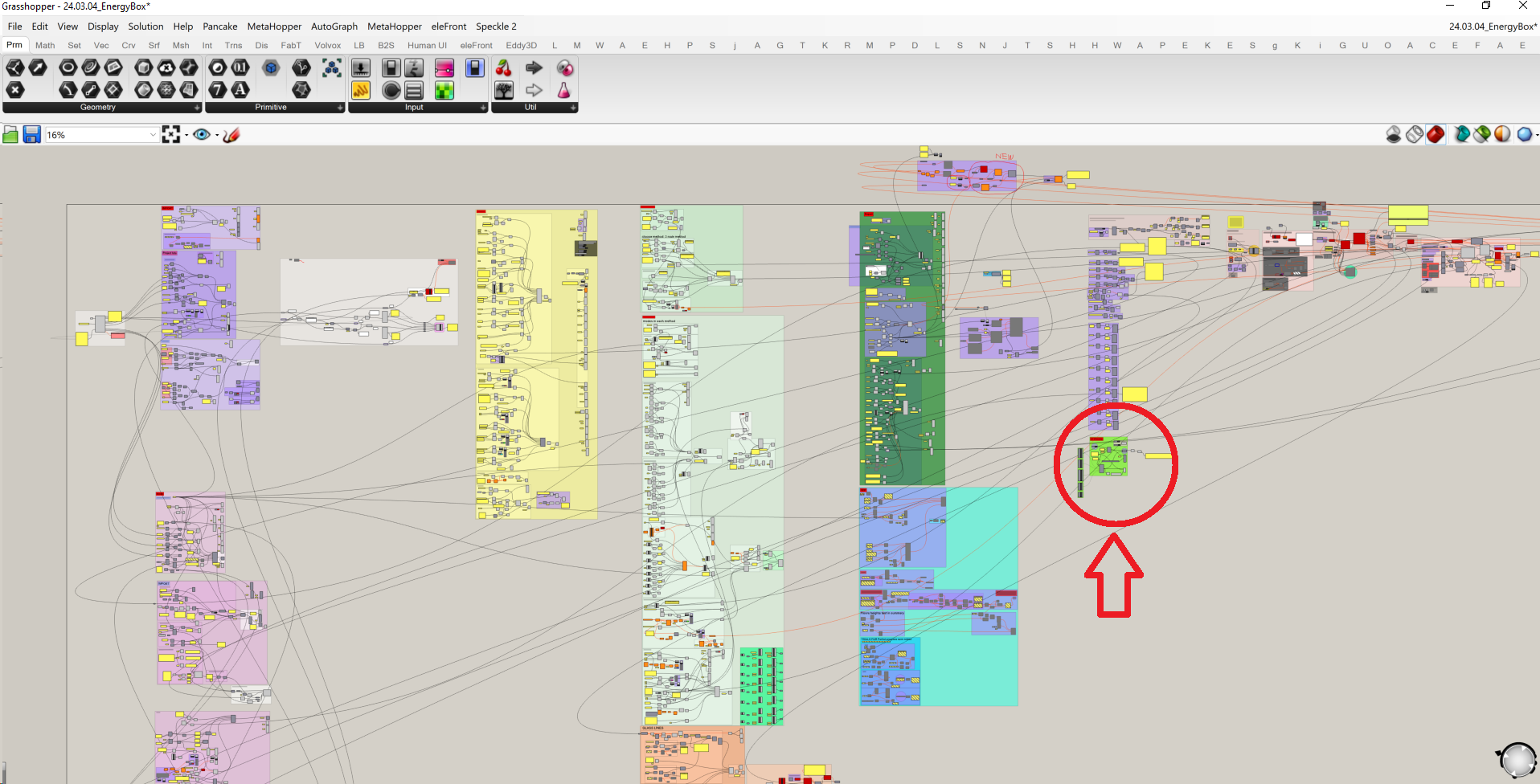Switch to wireframe preview mode
The width and height of the screenshot is (1540, 784).
[x=1415, y=135]
